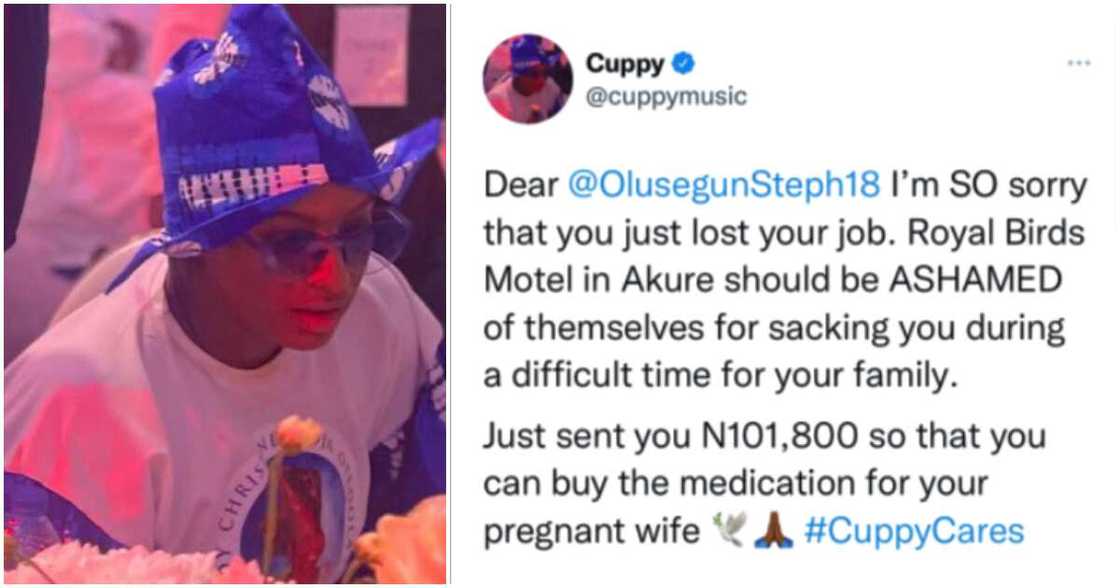
Task: Click the N101,800 amount in the tweet
Action: click(780, 436)
